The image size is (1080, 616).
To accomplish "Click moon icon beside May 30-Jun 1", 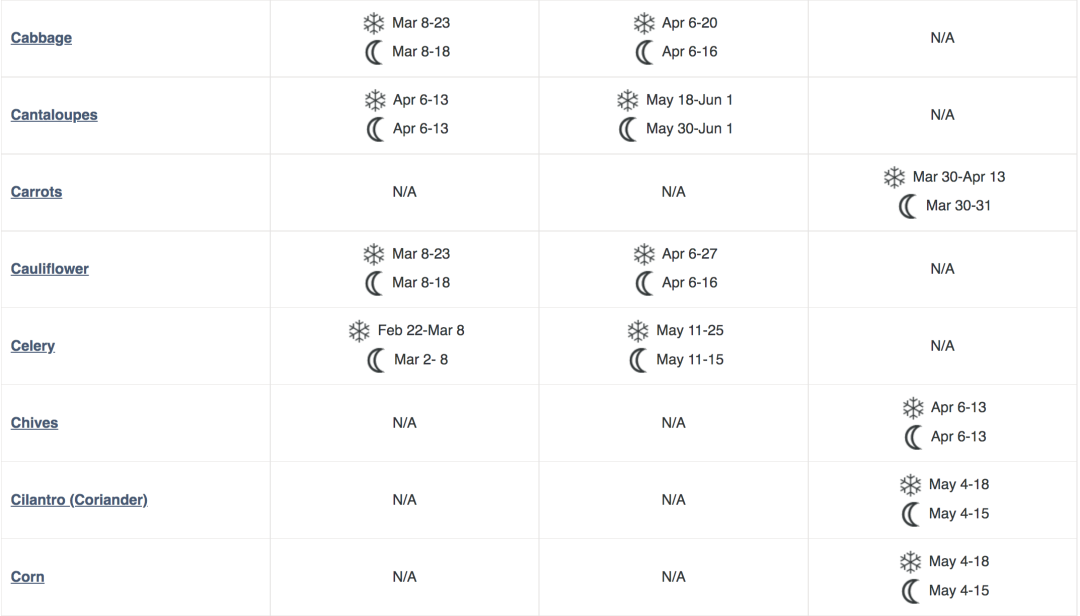I will click(627, 129).
